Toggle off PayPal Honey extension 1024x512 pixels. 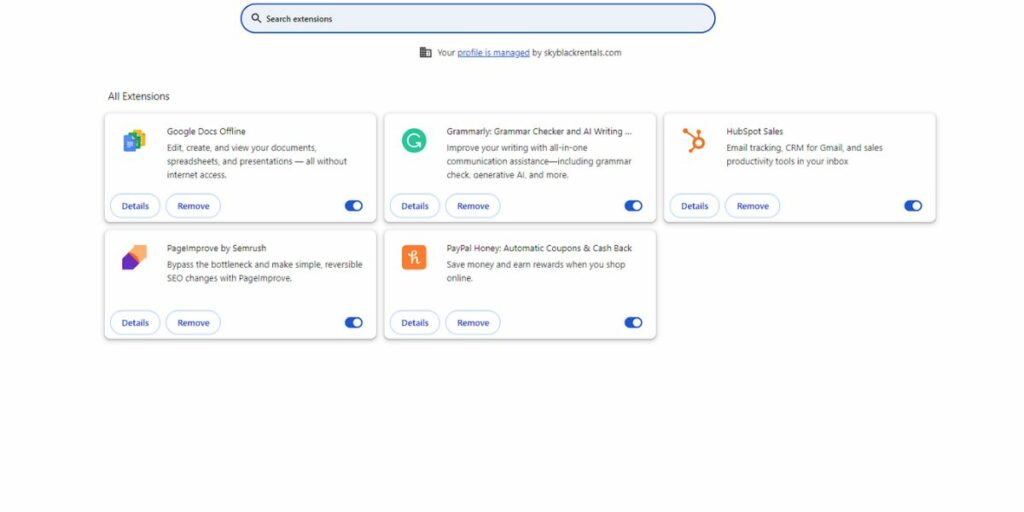pos(633,323)
